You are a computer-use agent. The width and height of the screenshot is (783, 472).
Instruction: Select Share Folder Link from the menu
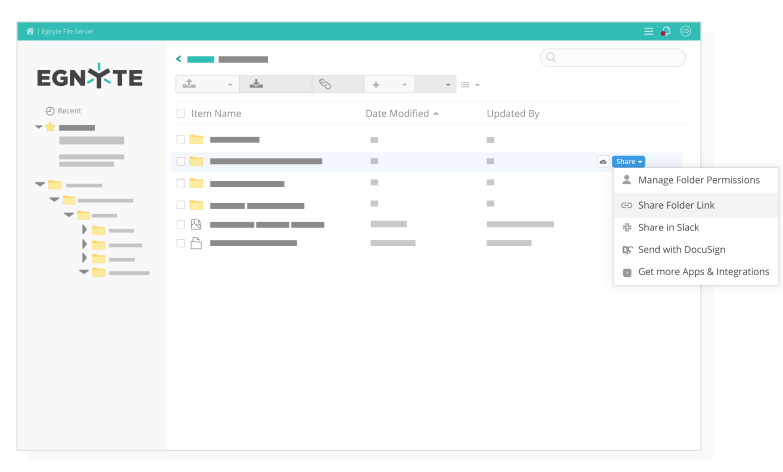tap(676, 205)
